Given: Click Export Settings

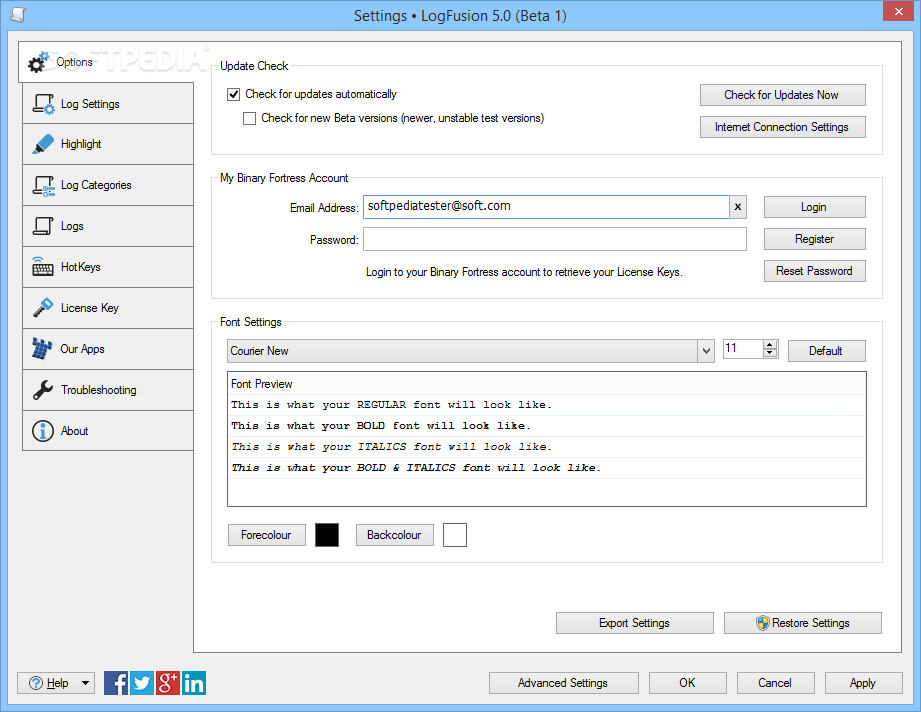Looking at the screenshot, I should 634,623.
